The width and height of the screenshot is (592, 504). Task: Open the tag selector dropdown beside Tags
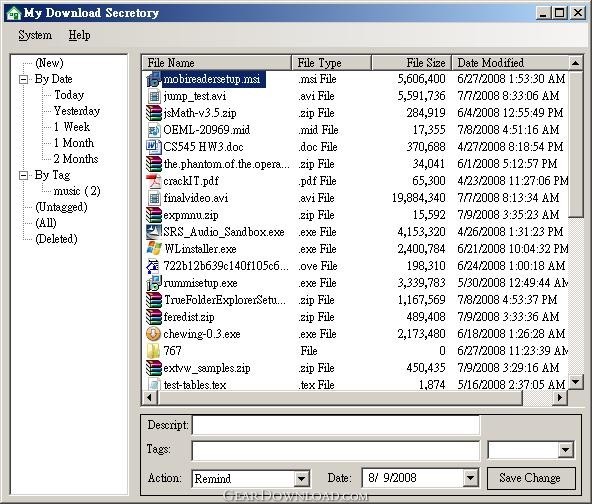click(566, 450)
